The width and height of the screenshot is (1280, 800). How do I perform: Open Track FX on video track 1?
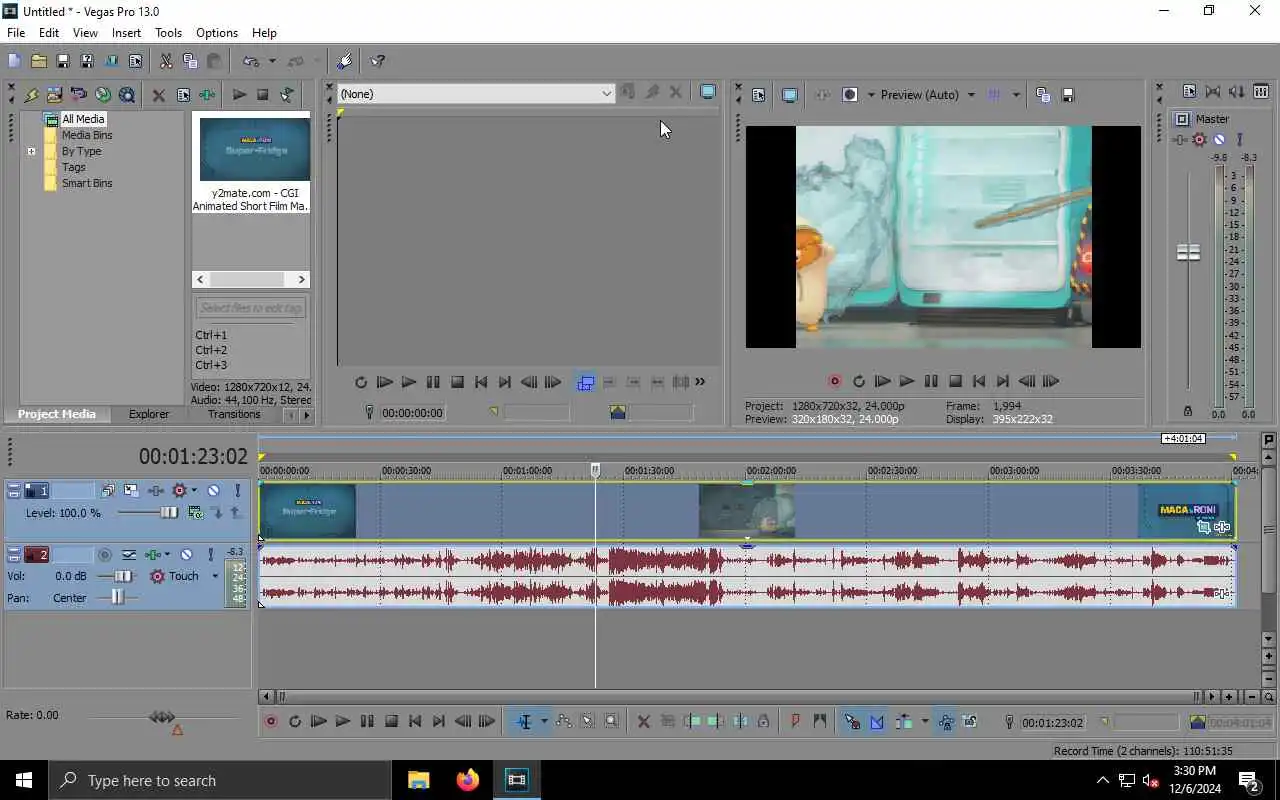(156, 490)
